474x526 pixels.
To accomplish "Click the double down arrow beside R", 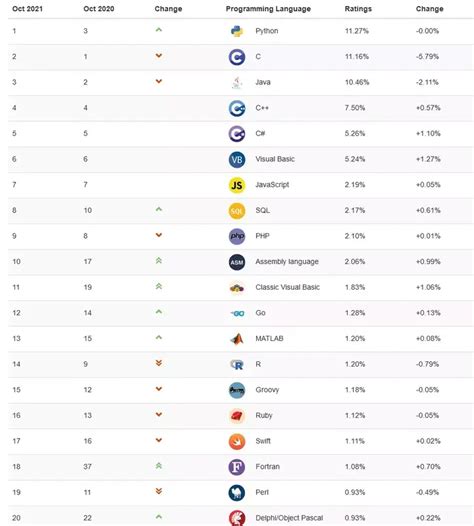I will 159,363.
